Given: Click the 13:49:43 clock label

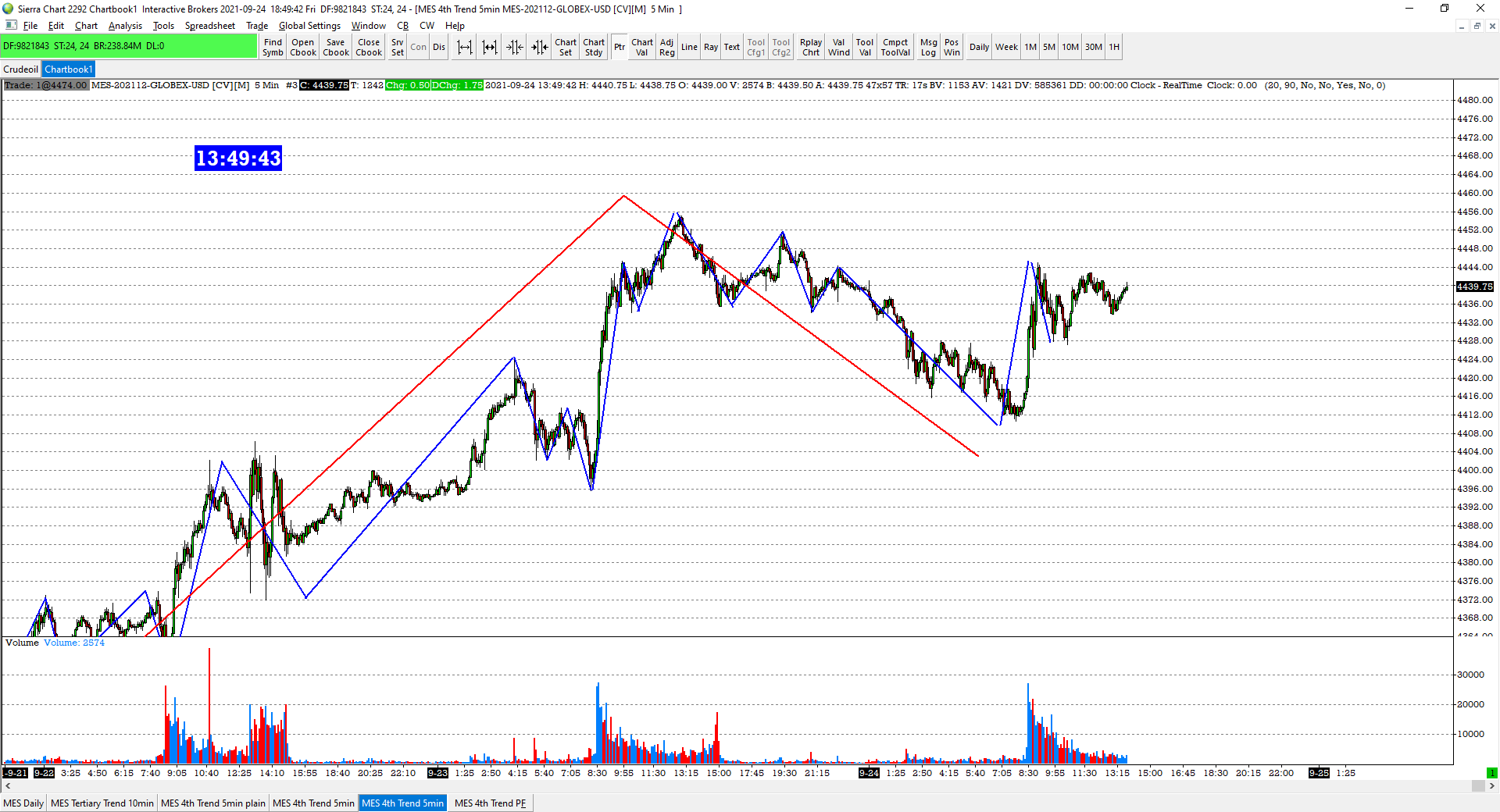Looking at the screenshot, I should point(238,158).
